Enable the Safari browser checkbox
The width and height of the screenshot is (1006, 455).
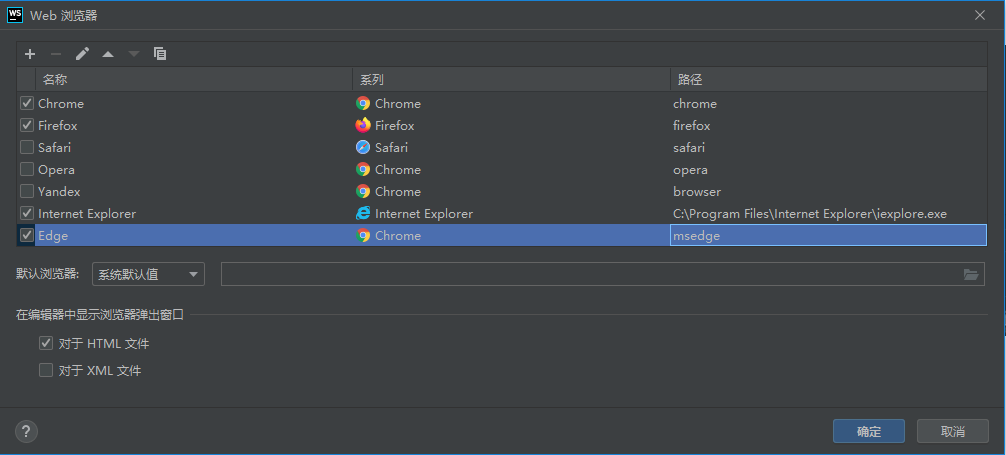[x=27, y=148]
